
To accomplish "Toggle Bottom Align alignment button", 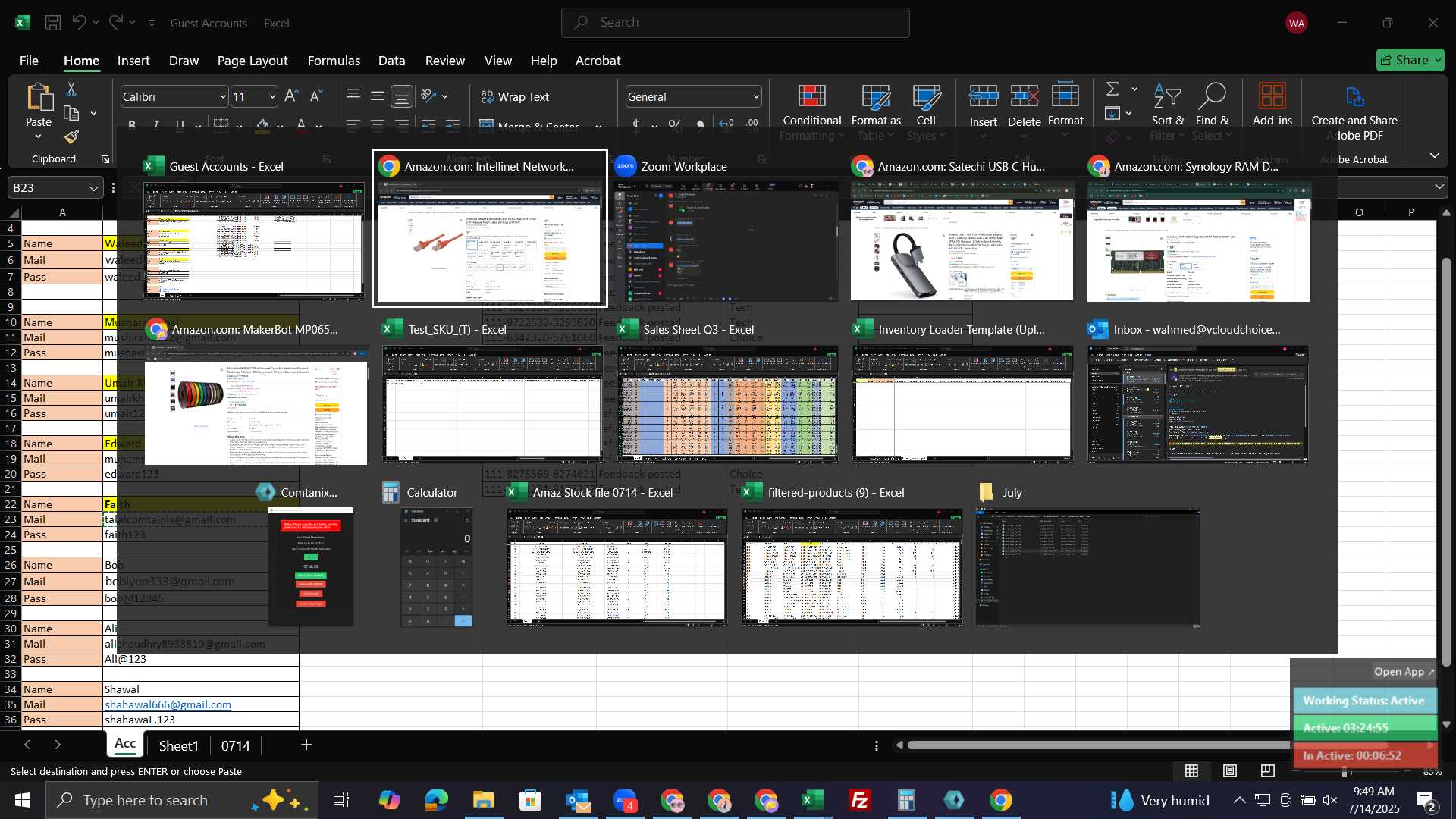I will (x=402, y=96).
